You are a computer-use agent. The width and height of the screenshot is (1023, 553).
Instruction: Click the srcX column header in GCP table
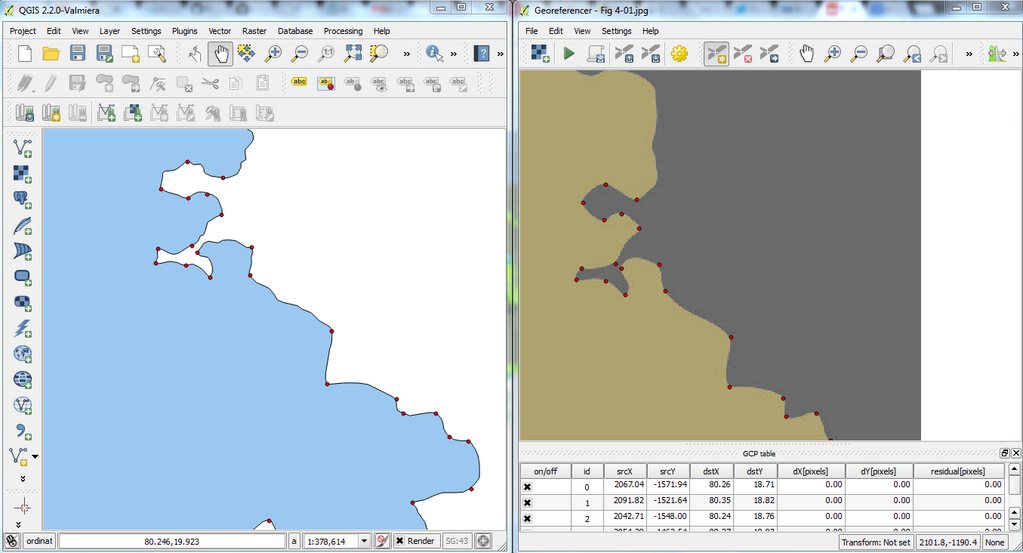pyautogui.click(x=624, y=471)
